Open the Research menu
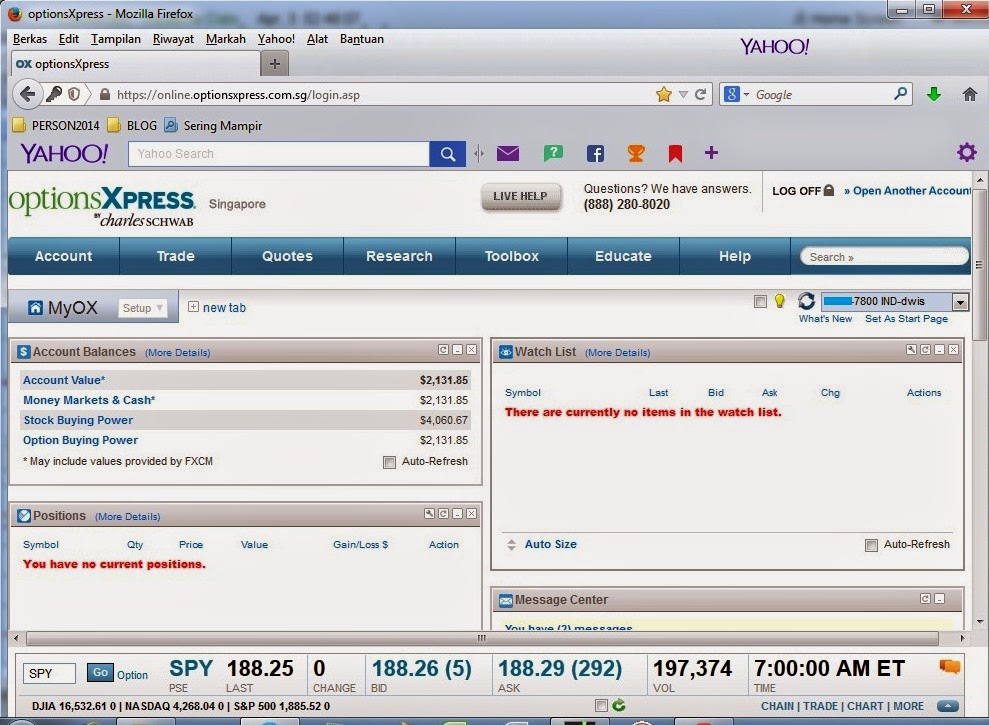Screen dimensions: 989x725 399,256
